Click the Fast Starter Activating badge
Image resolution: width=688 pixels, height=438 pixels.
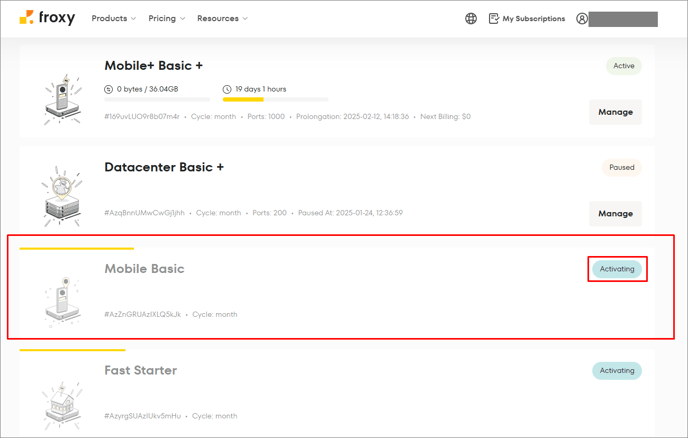click(x=617, y=370)
